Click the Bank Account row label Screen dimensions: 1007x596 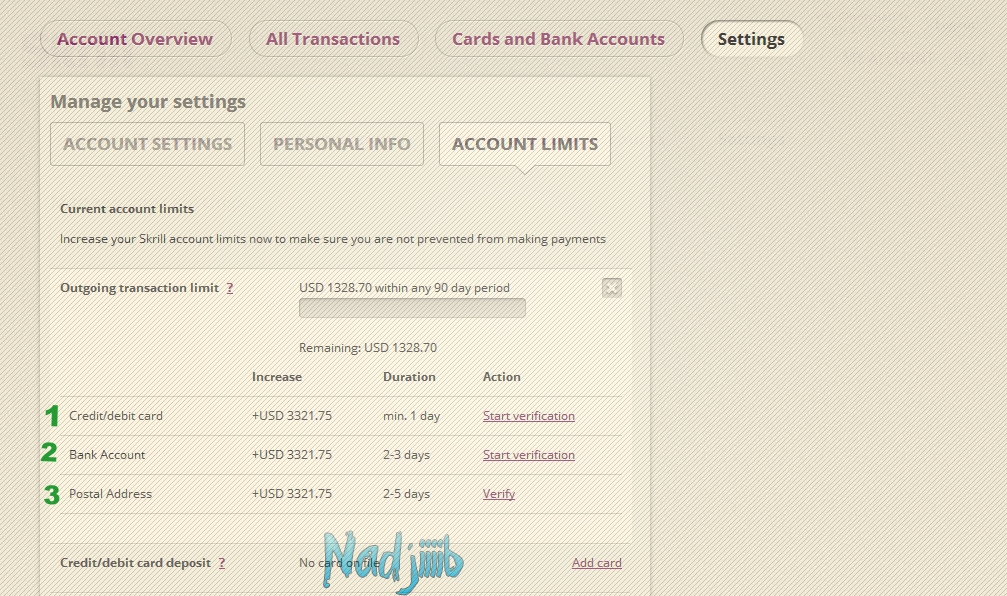click(107, 455)
